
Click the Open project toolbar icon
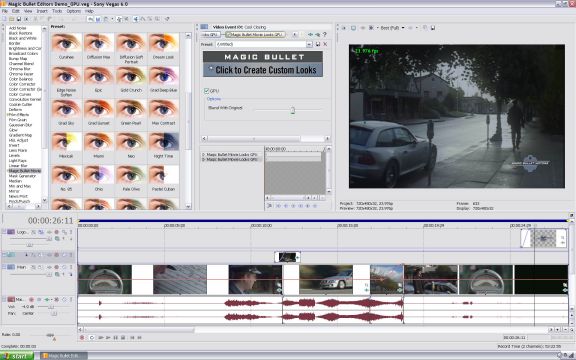point(11,19)
